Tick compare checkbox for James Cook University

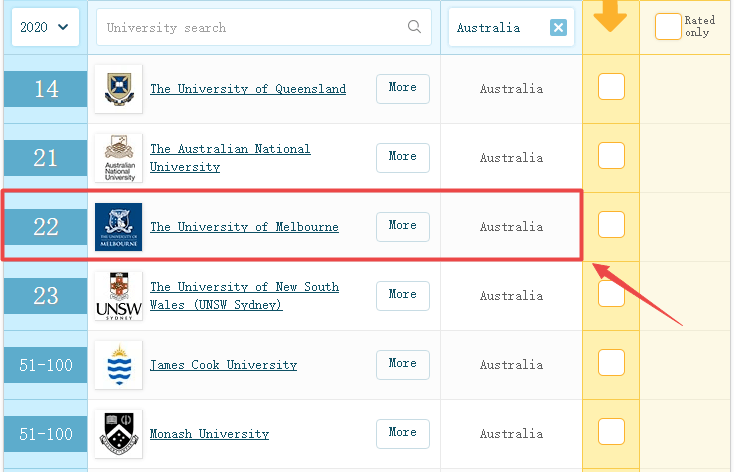click(x=611, y=362)
